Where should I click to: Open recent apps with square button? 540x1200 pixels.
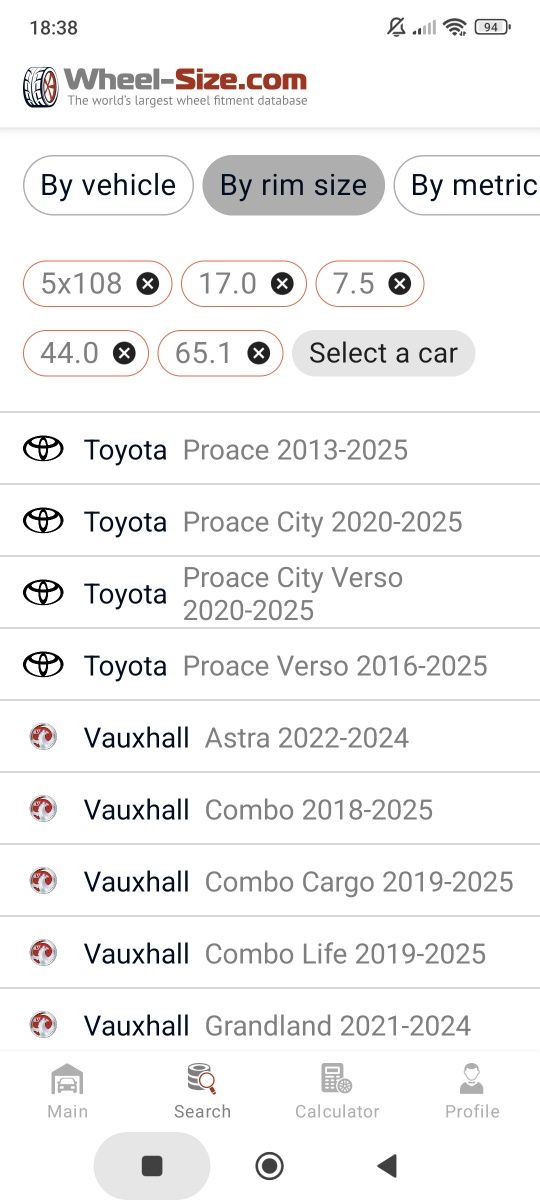[x=152, y=1165]
